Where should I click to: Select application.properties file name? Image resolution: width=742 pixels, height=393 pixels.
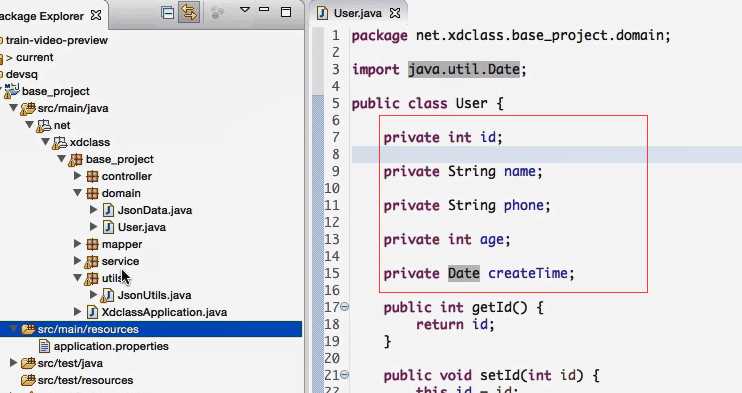click(x=111, y=346)
